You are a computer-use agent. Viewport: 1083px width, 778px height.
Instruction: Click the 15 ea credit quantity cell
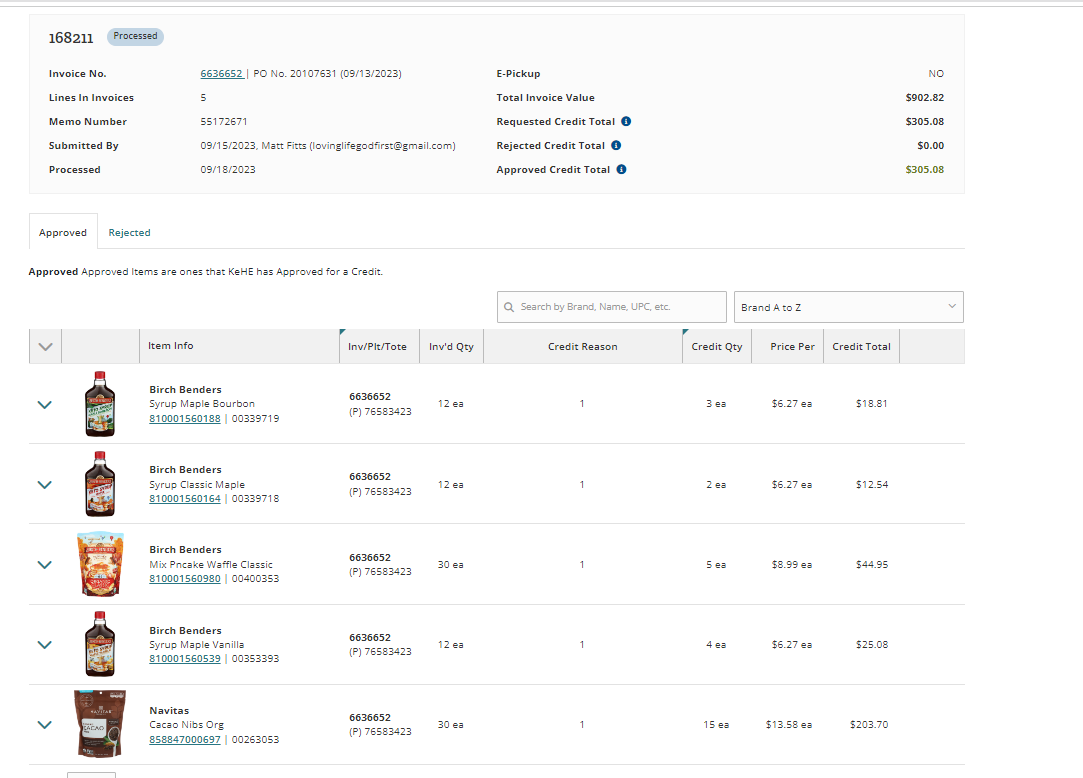pyautogui.click(x=716, y=725)
